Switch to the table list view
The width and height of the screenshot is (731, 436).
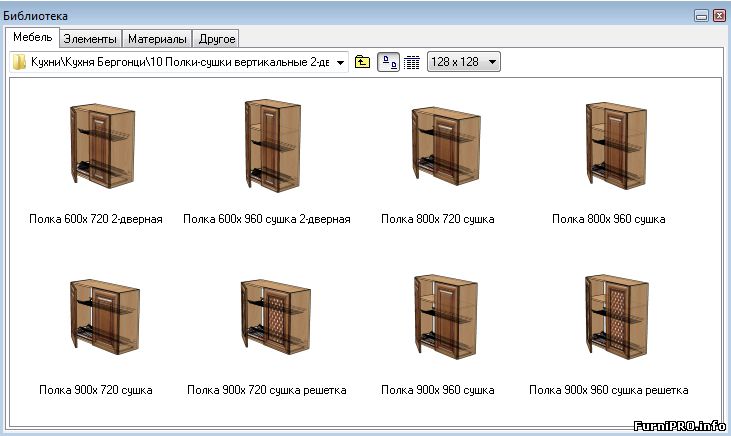coord(411,62)
